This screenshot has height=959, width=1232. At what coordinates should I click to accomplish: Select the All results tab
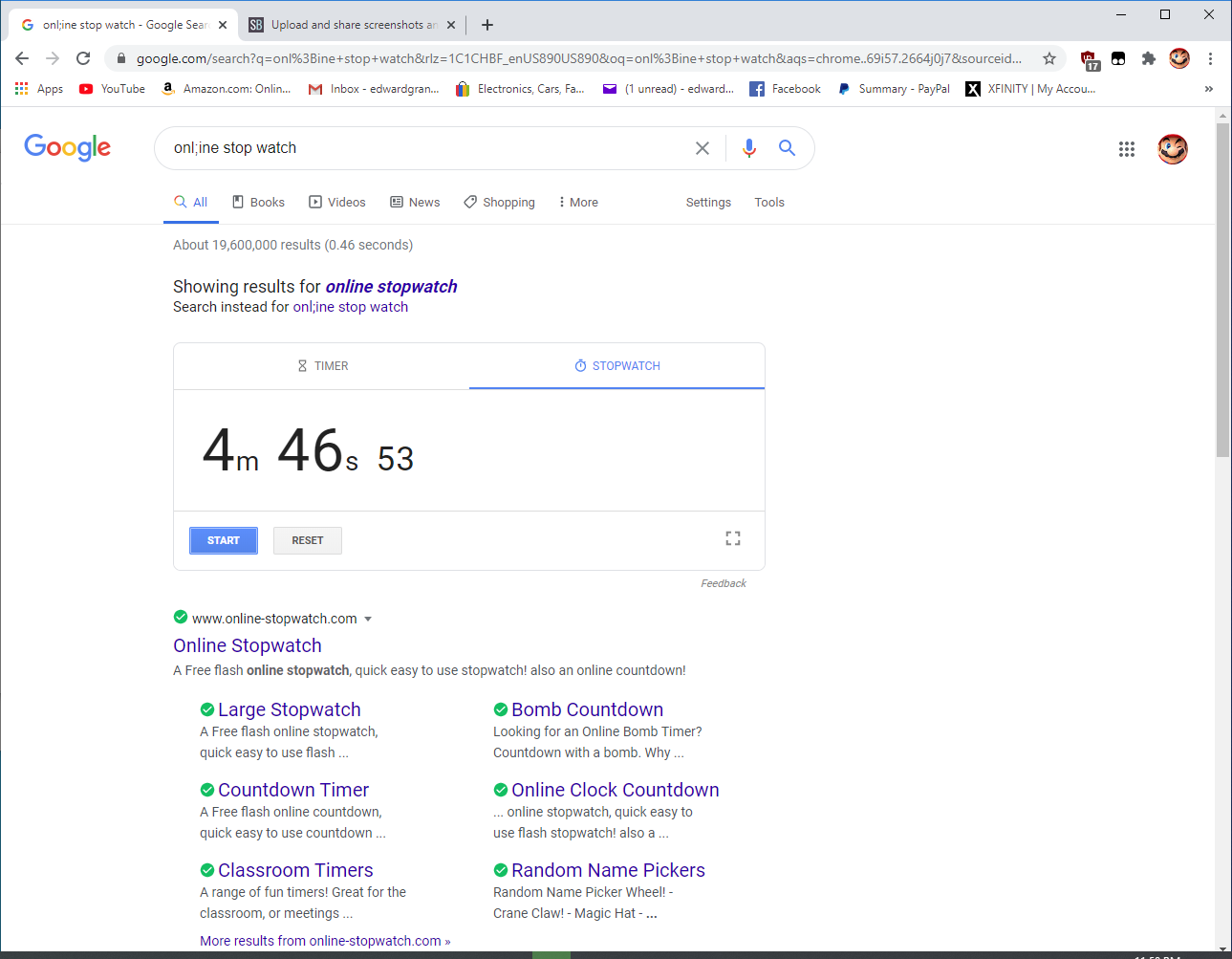point(191,203)
